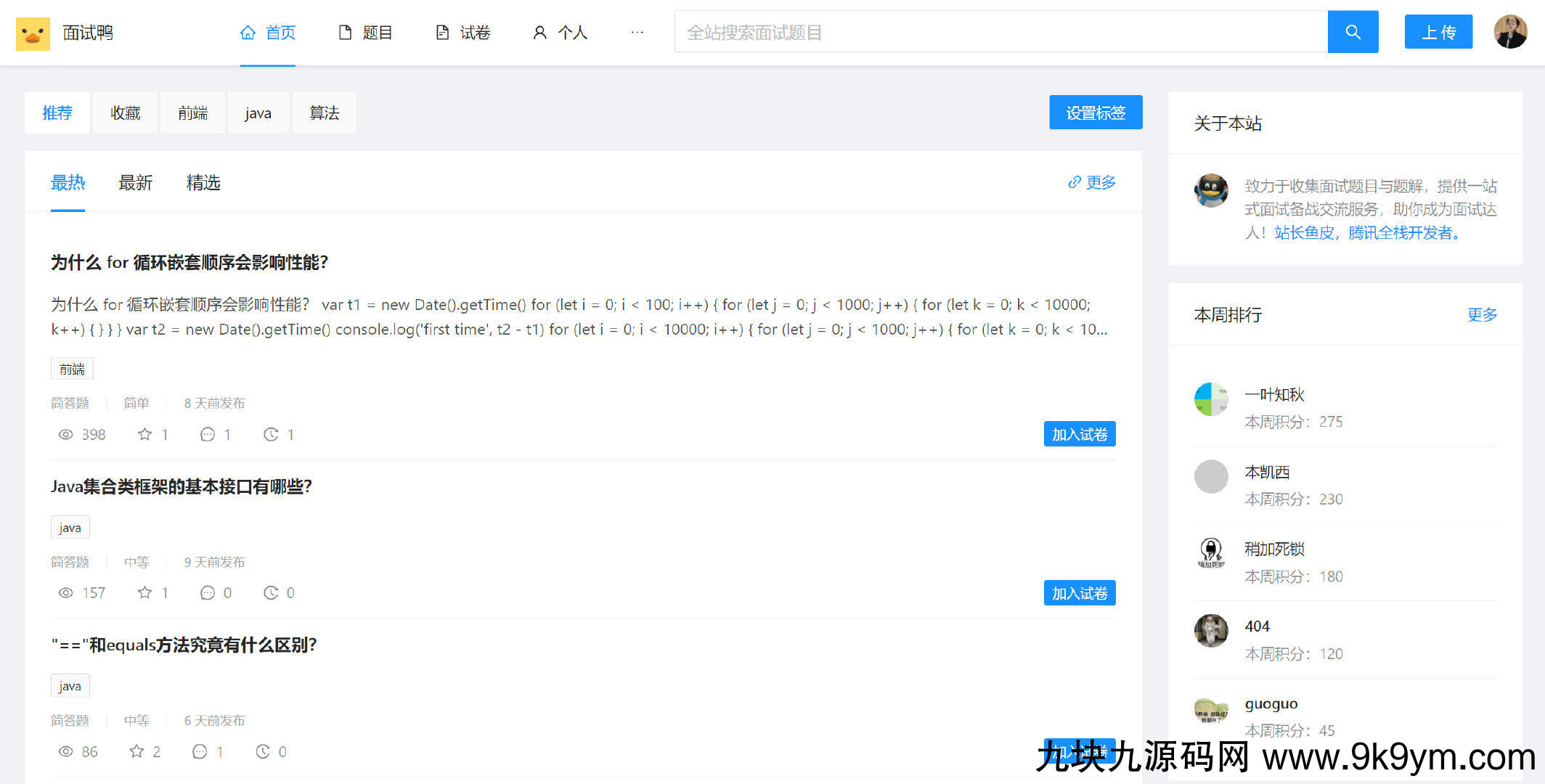Viewport: 1545px width, 784px height.
Task: Open the user avatar in the header
Action: click(1510, 32)
